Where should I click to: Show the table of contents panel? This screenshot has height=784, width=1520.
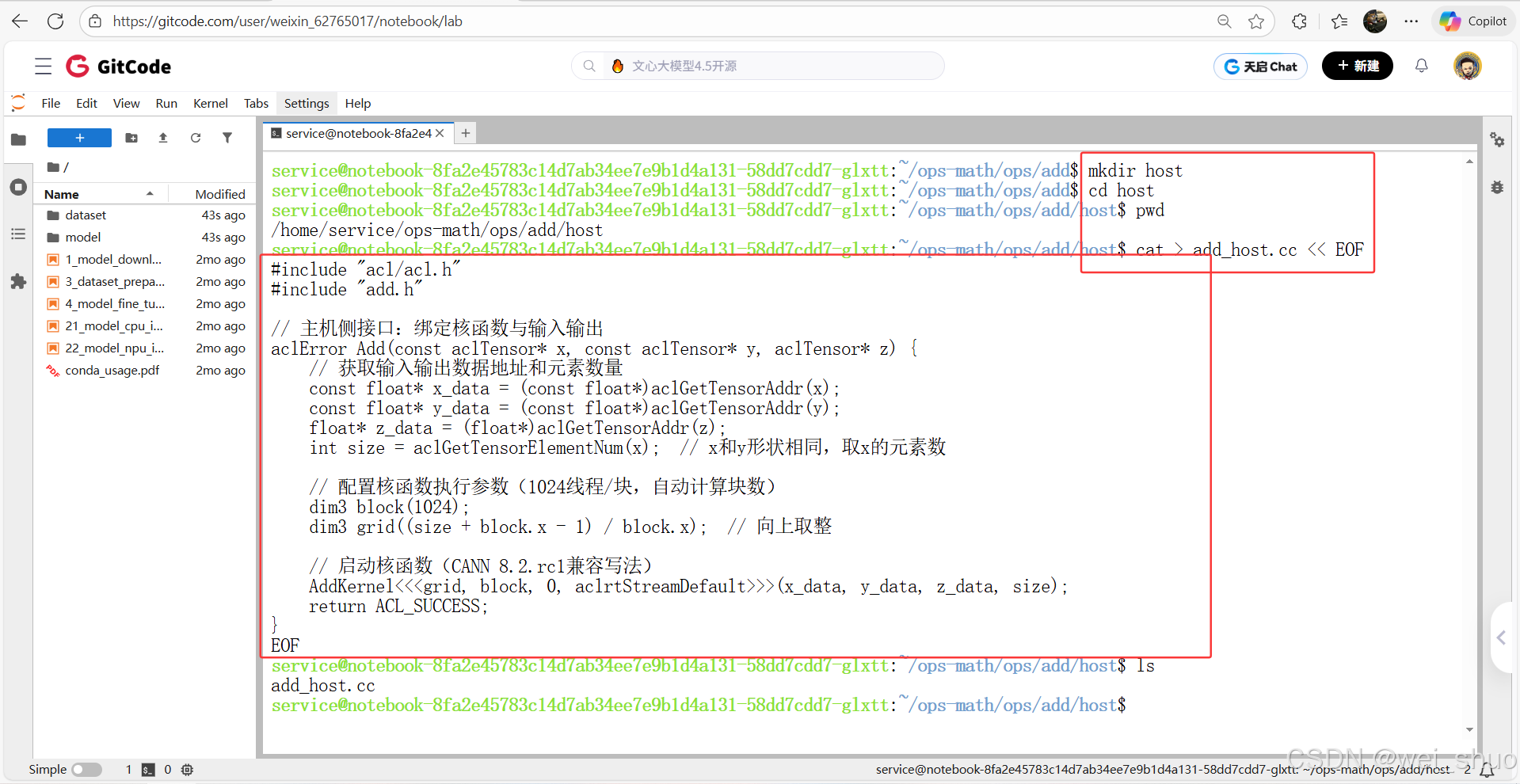coord(18,234)
